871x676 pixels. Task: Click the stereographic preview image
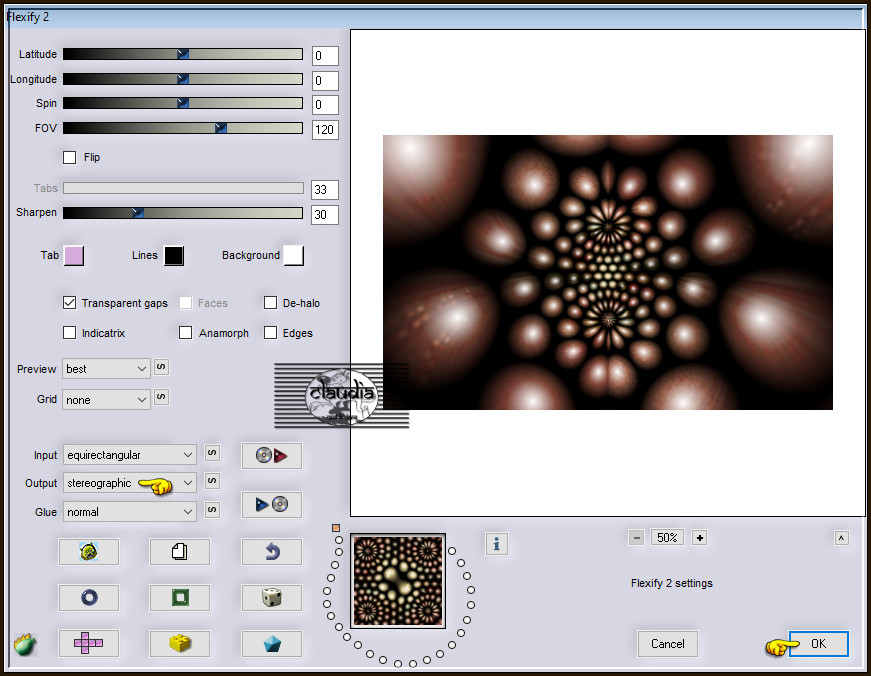pyautogui.click(x=608, y=272)
